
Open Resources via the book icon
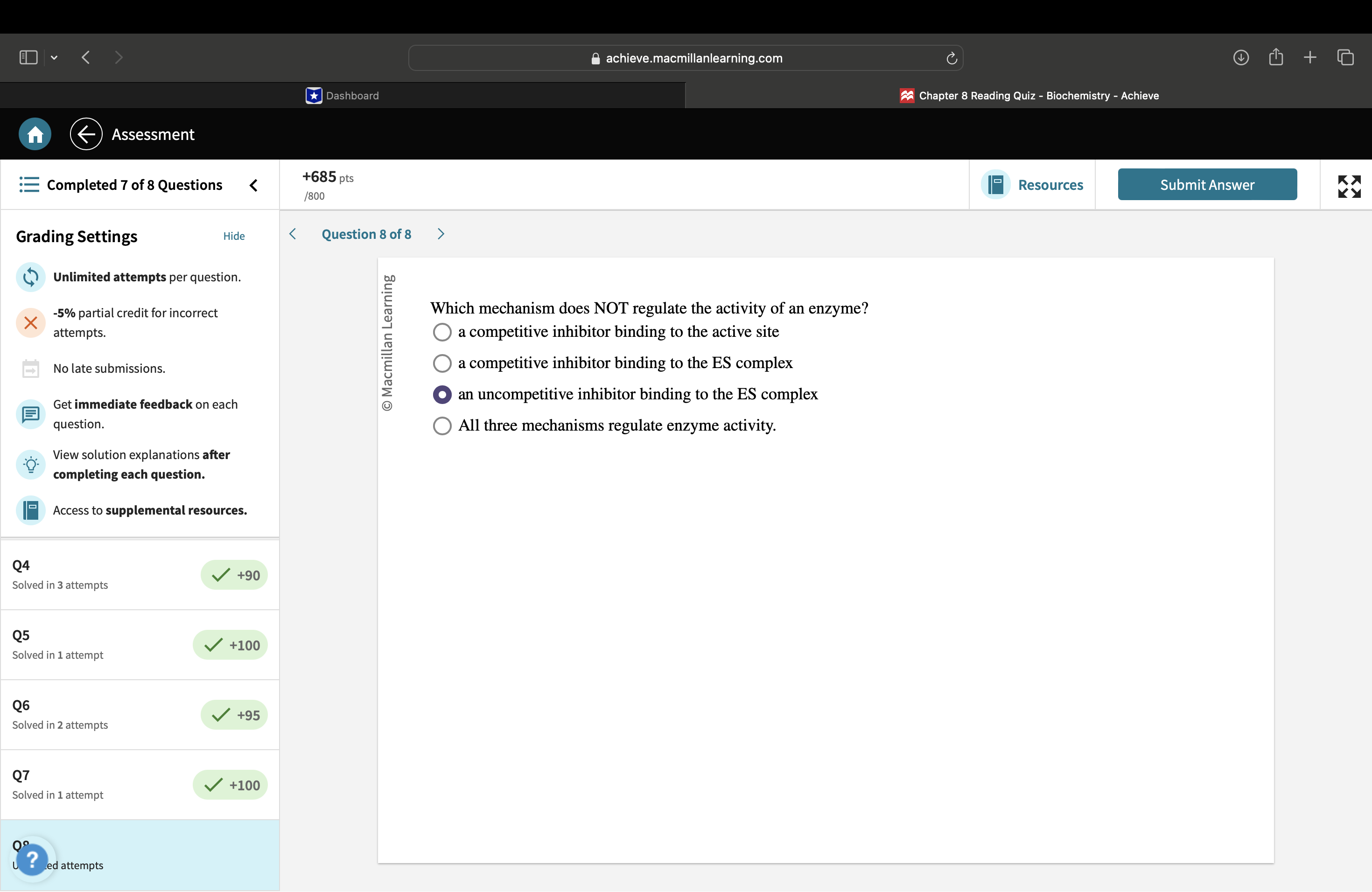click(x=997, y=184)
